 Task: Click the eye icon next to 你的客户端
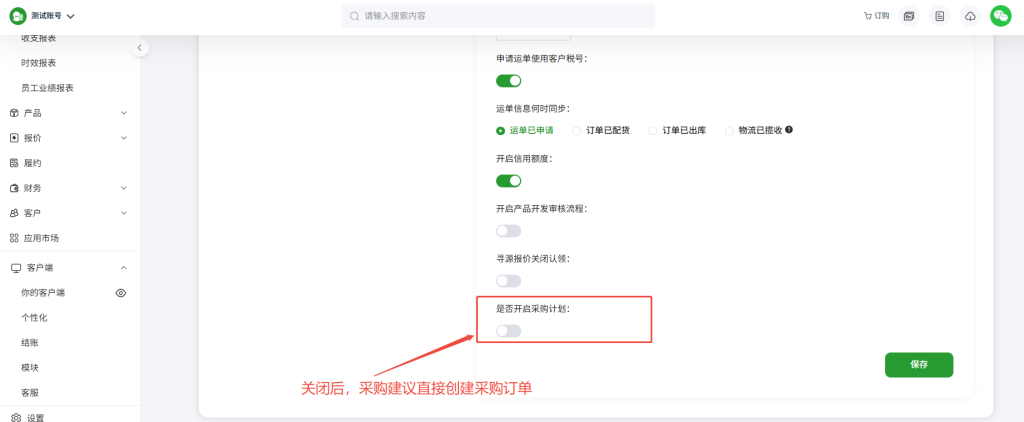pos(121,293)
